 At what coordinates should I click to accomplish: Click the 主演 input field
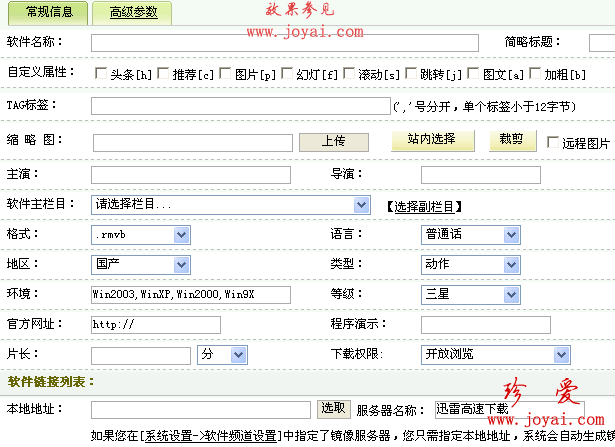191,175
